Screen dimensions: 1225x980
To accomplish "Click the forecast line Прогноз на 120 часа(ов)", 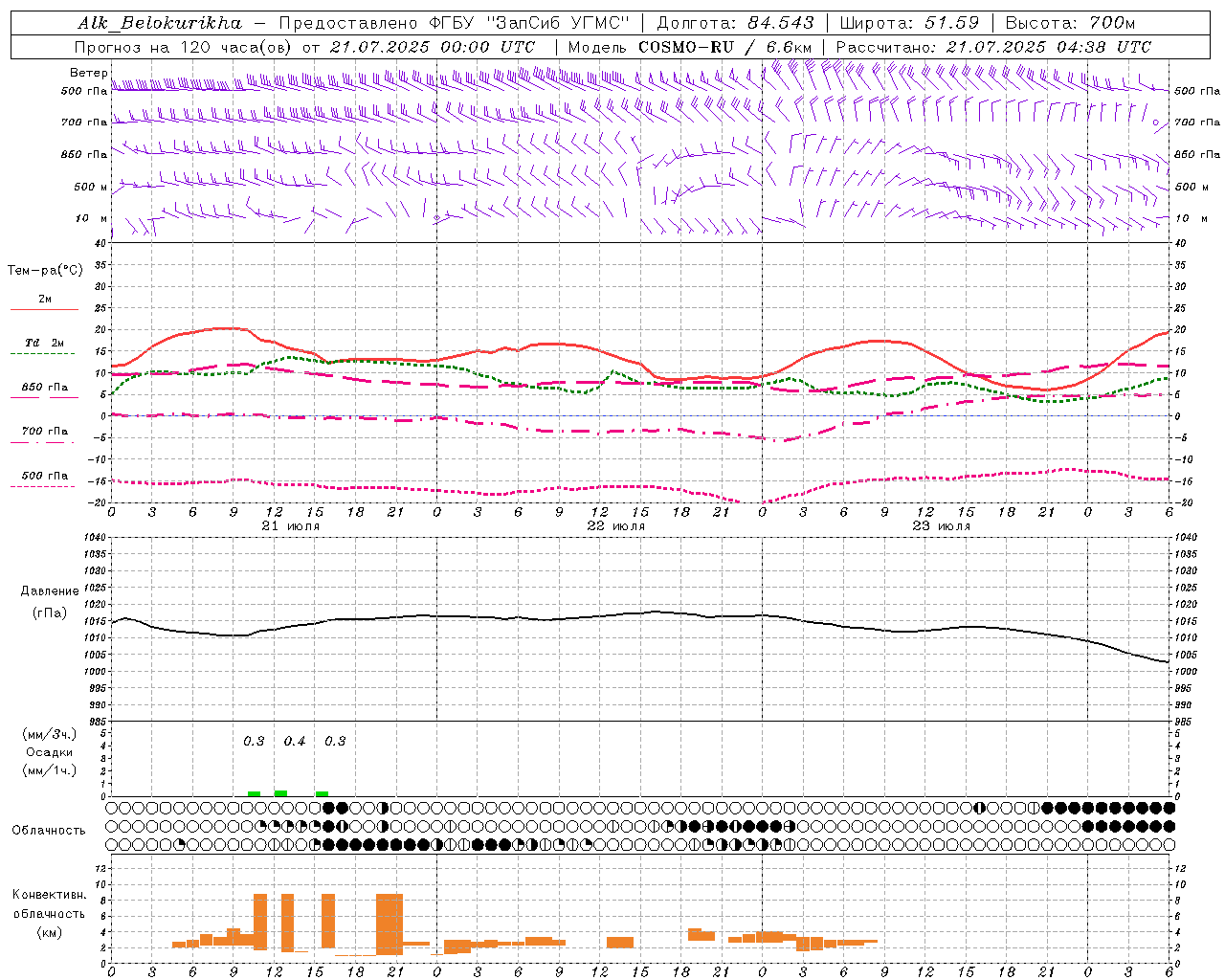I will pyautogui.click(x=185, y=47).
